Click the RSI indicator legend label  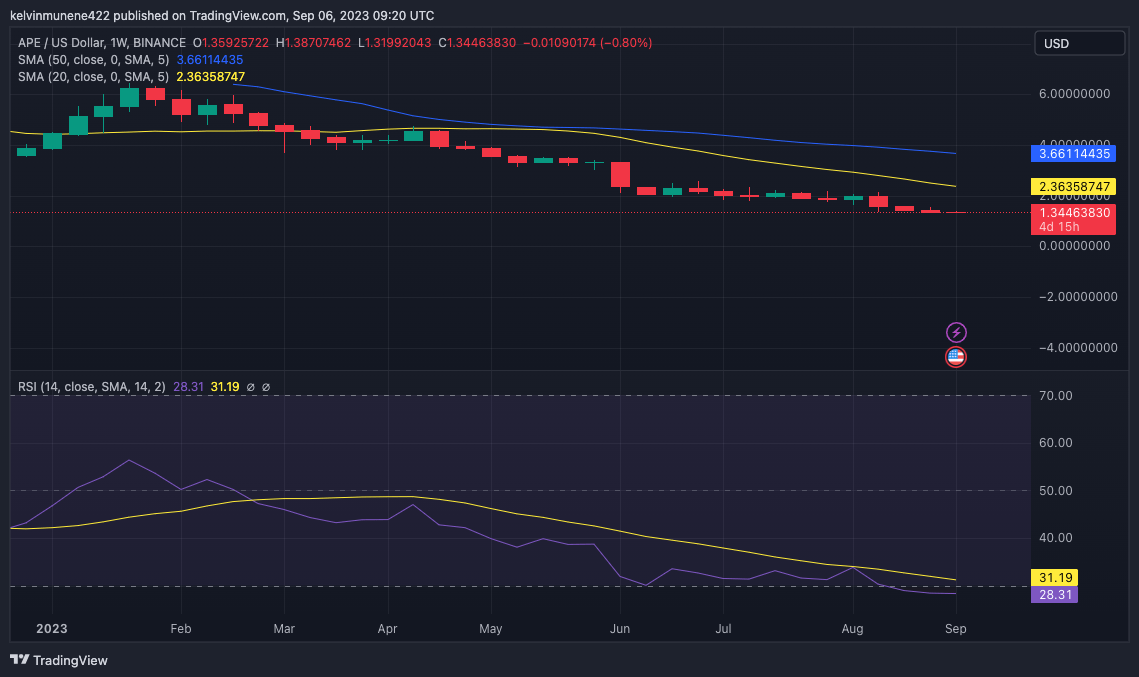pos(92,387)
